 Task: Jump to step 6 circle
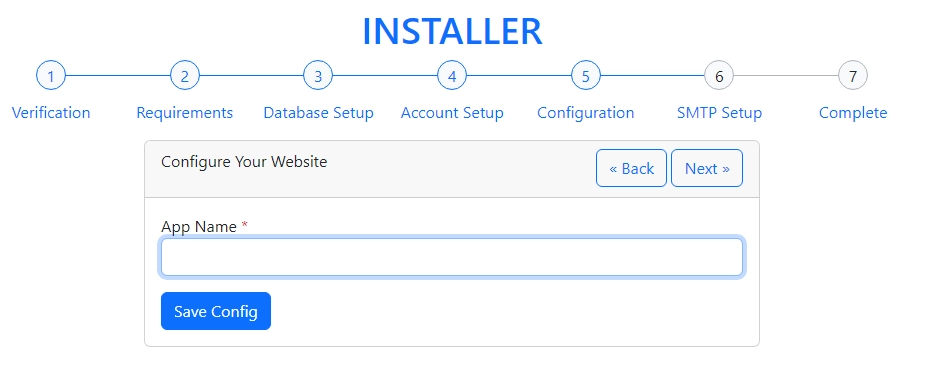(719, 76)
